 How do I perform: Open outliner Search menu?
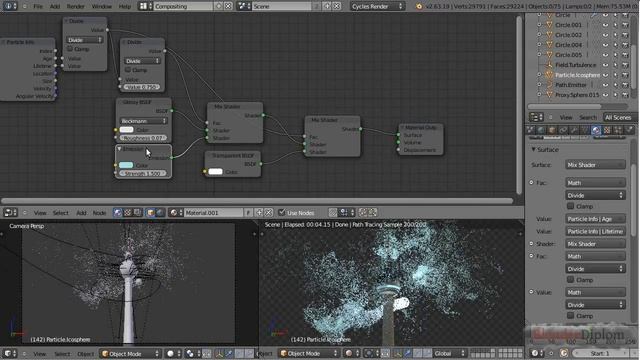point(588,118)
